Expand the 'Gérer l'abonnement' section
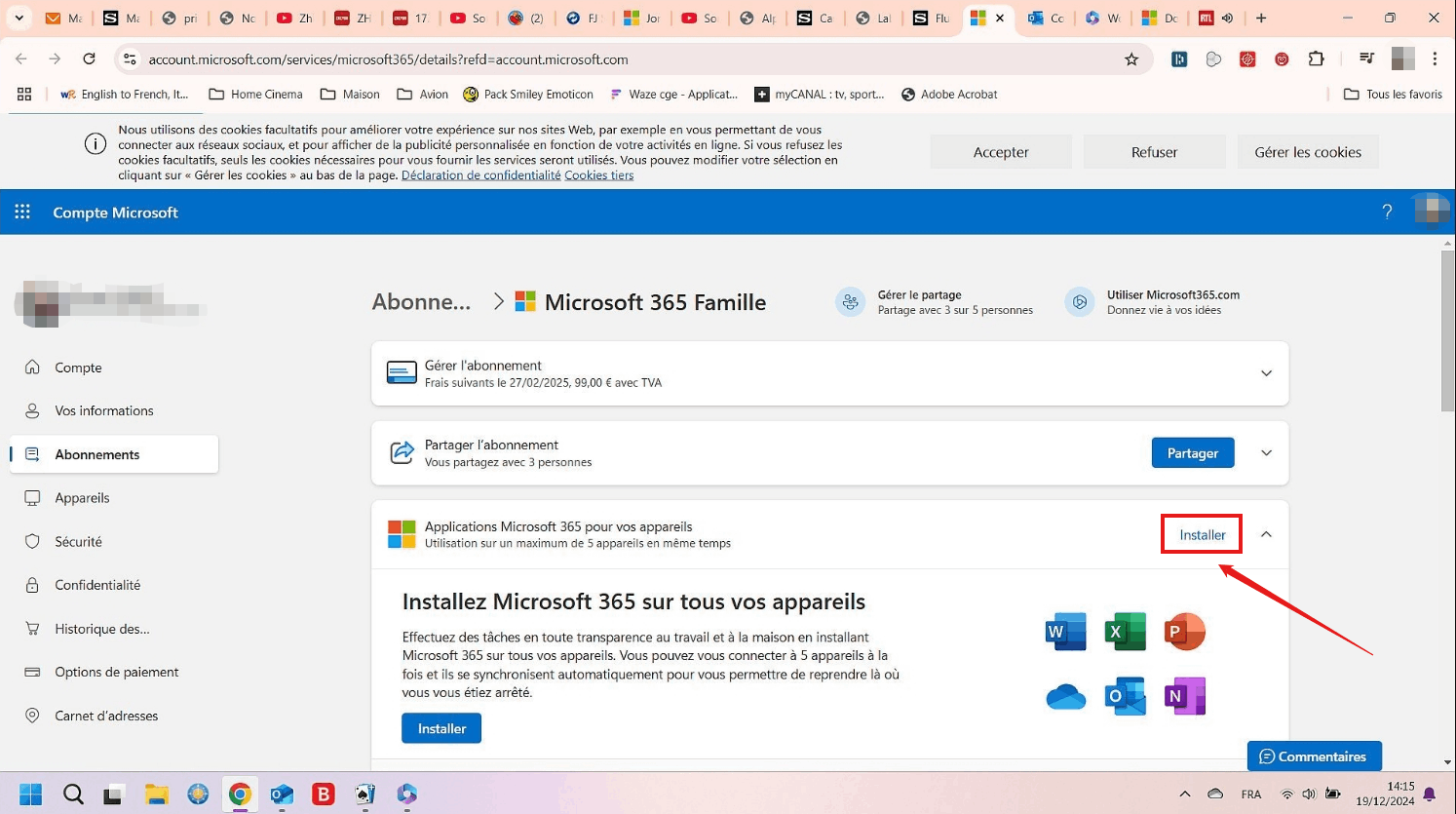This screenshot has height=814, width=1456. (x=1266, y=372)
